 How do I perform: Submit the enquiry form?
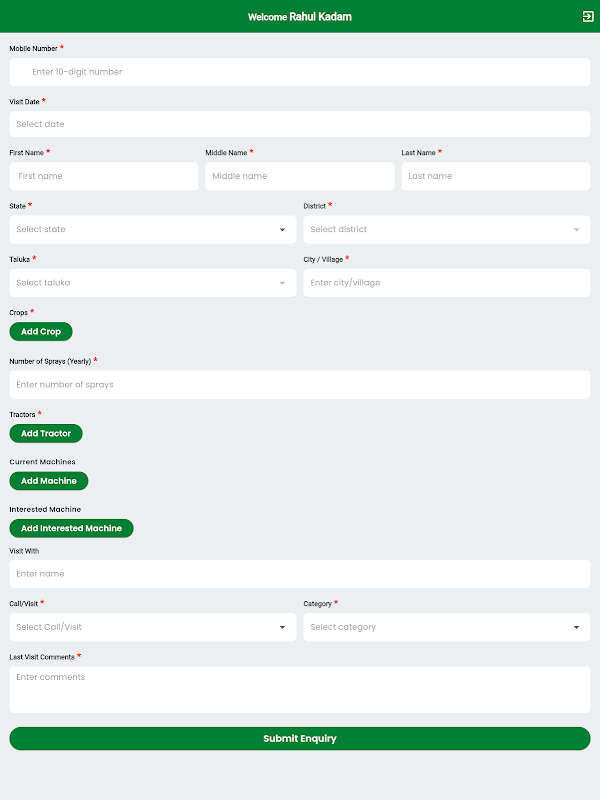pyautogui.click(x=300, y=739)
